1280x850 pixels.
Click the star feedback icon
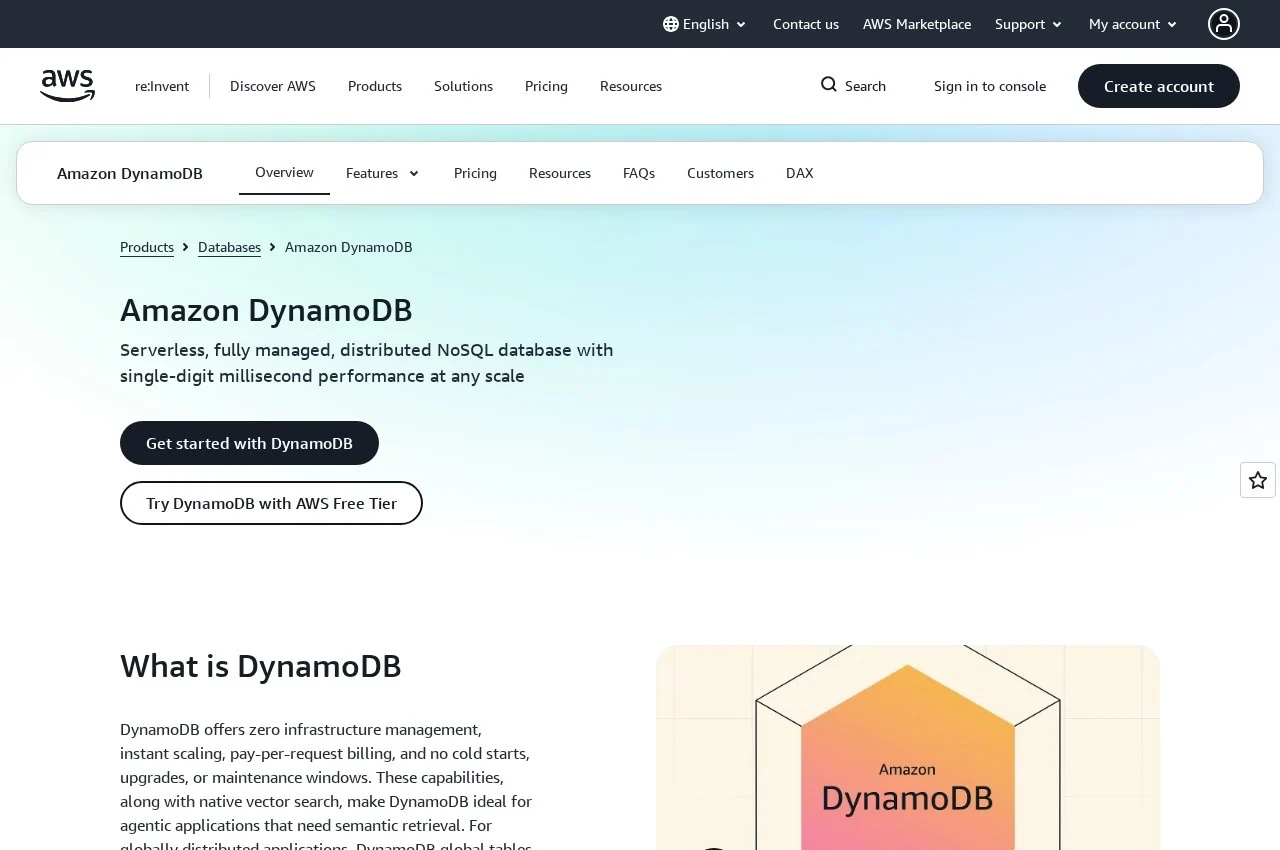click(x=1258, y=480)
